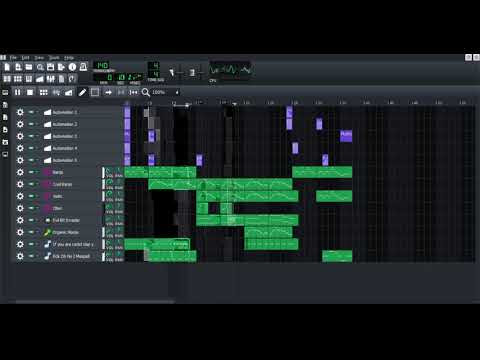Open gear menu of the Kick 09 track

20,256
